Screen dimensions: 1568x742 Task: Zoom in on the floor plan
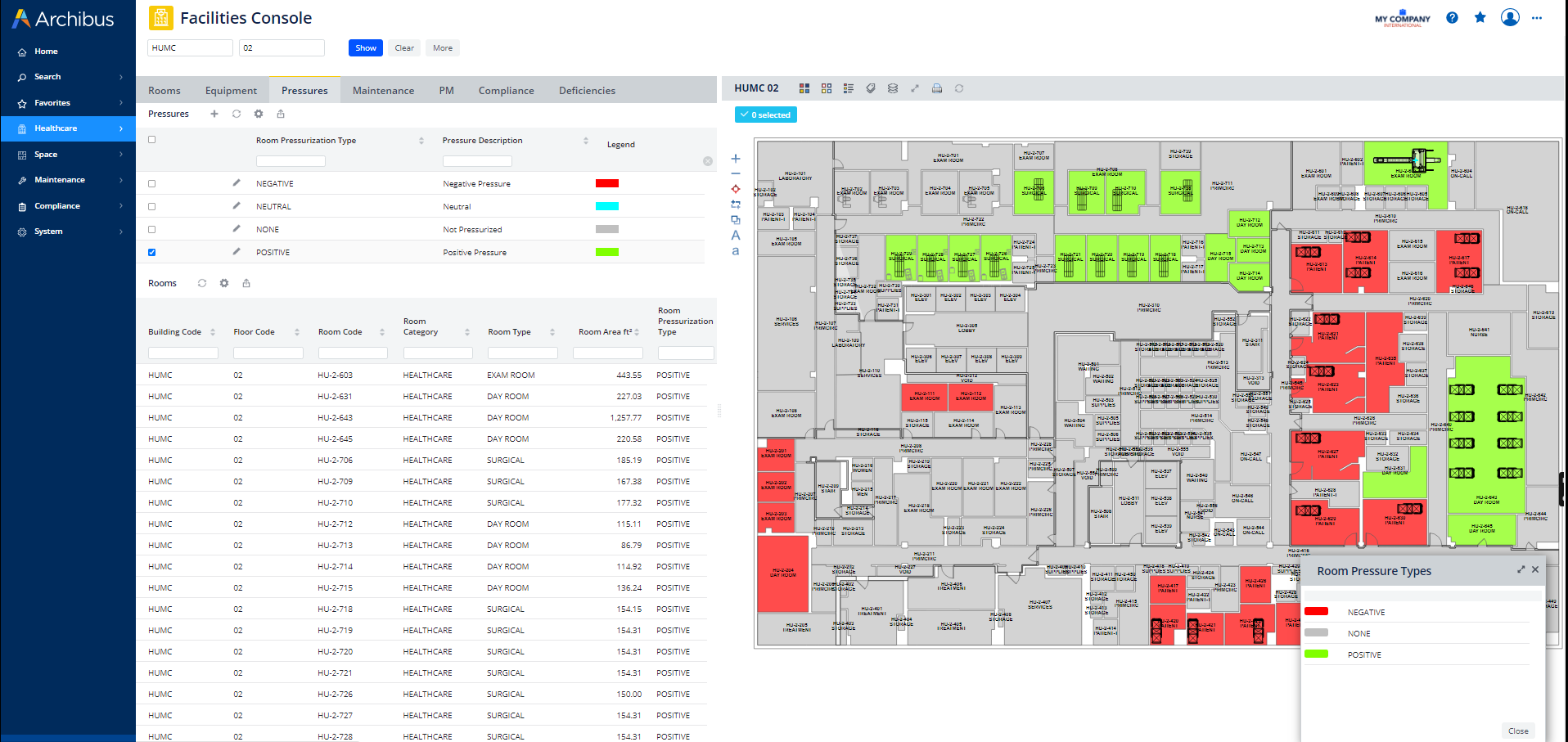(736, 159)
